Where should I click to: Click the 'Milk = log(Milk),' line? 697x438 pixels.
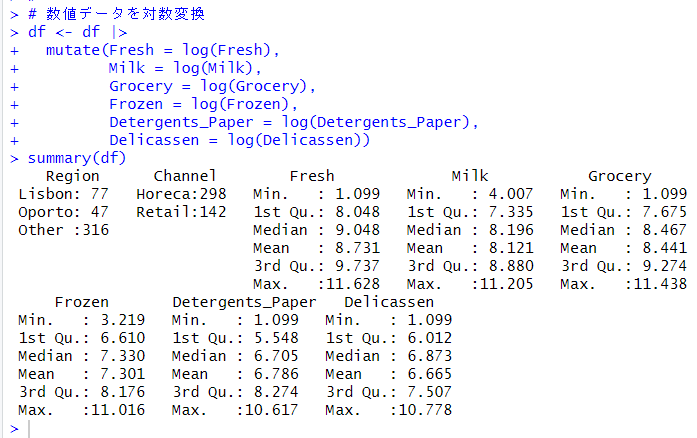click(x=185, y=68)
